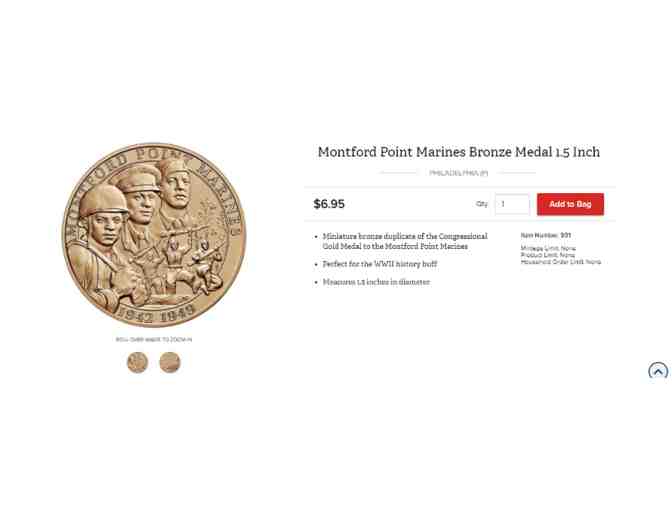Click the Qty label text
The height and width of the screenshot is (510, 672).
tap(482, 204)
